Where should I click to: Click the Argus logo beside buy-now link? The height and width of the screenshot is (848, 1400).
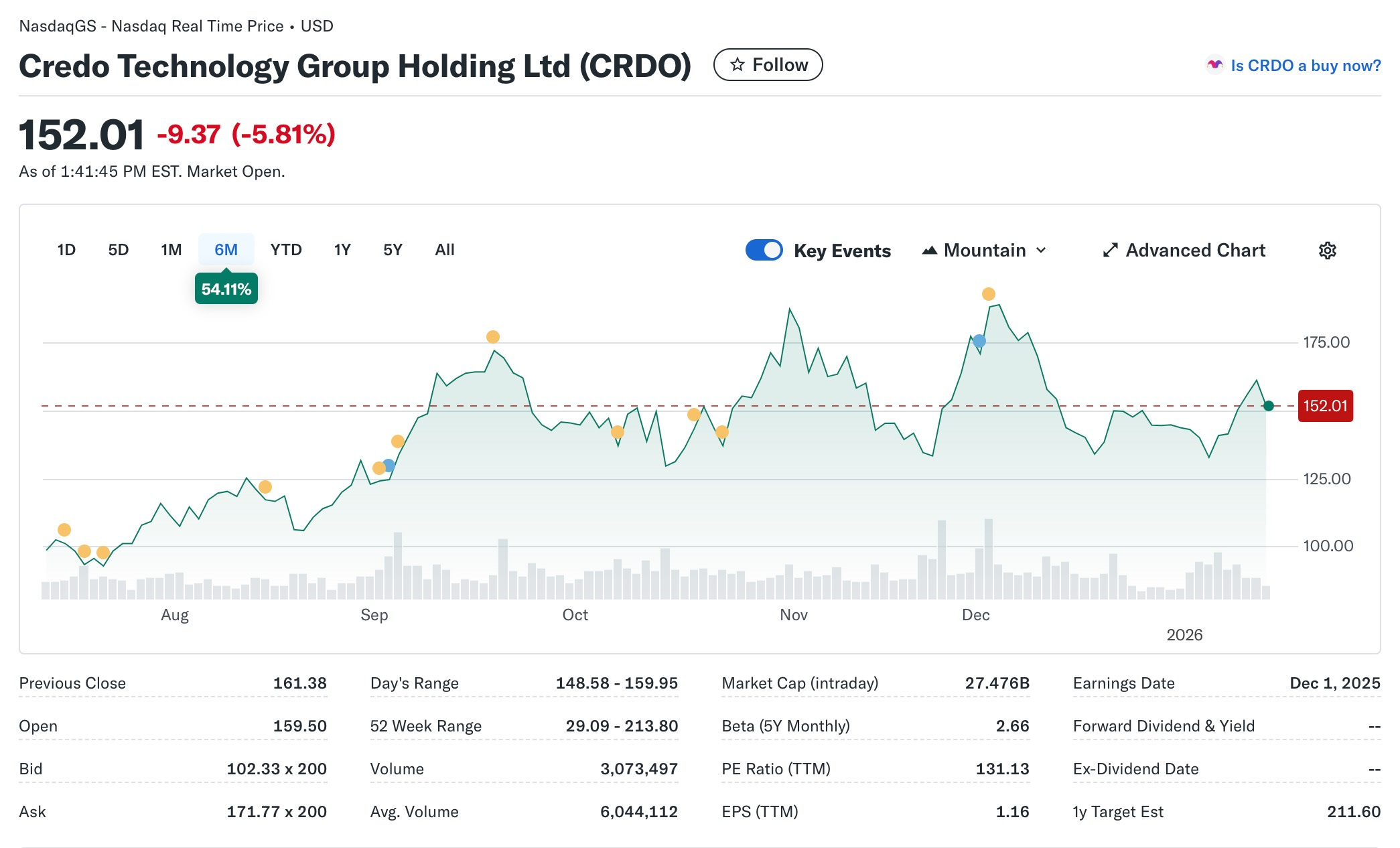coord(1216,64)
